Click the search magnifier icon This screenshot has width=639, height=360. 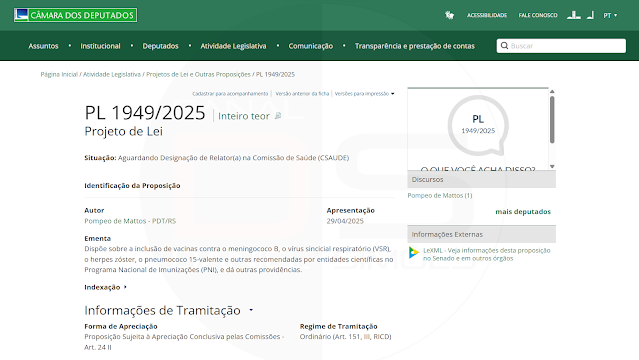coord(504,46)
